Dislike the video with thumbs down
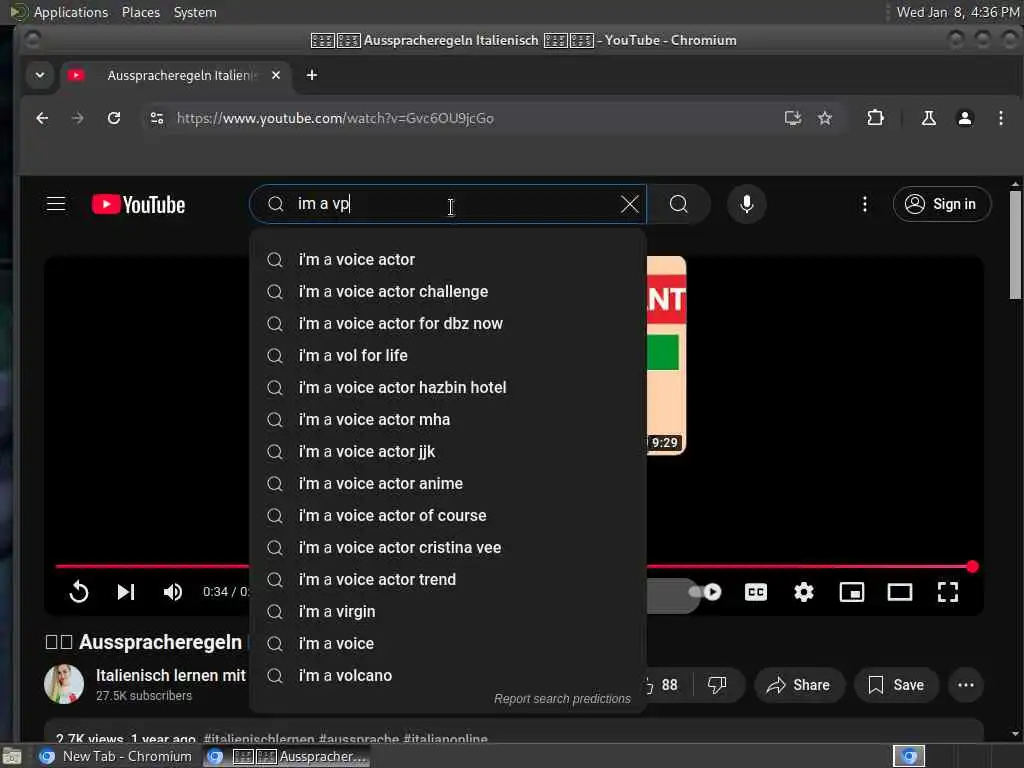This screenshot has height=768, width=1024. [x=716, y=685]
